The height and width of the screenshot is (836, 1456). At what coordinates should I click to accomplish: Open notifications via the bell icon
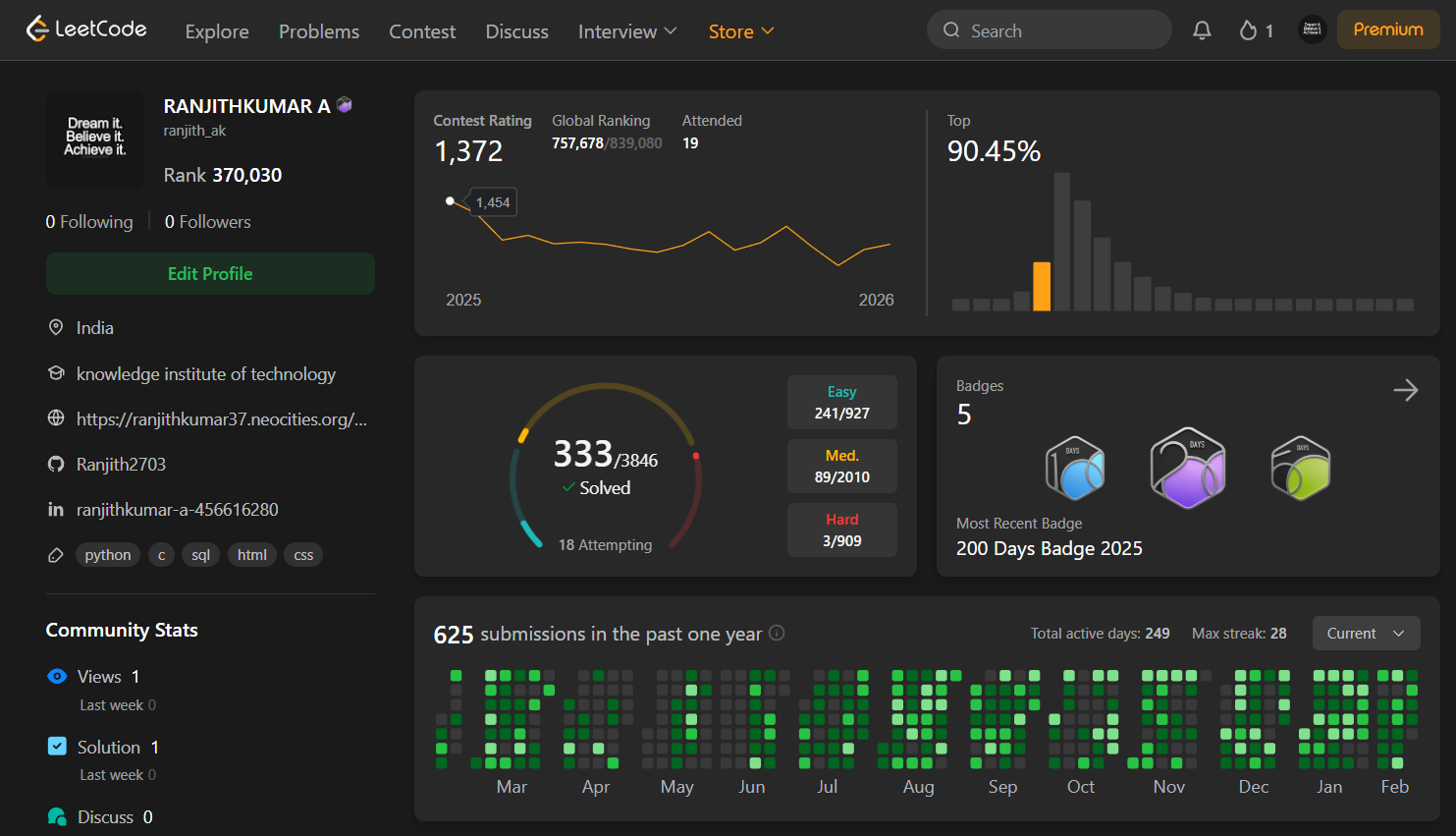tap(1202, 29)
